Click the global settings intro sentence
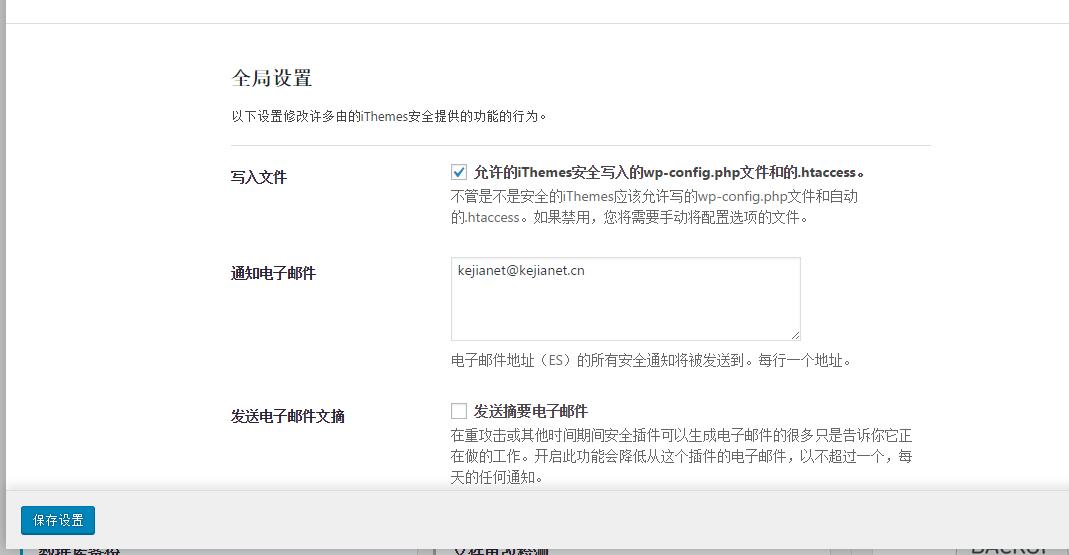 [x=389, y=116]
